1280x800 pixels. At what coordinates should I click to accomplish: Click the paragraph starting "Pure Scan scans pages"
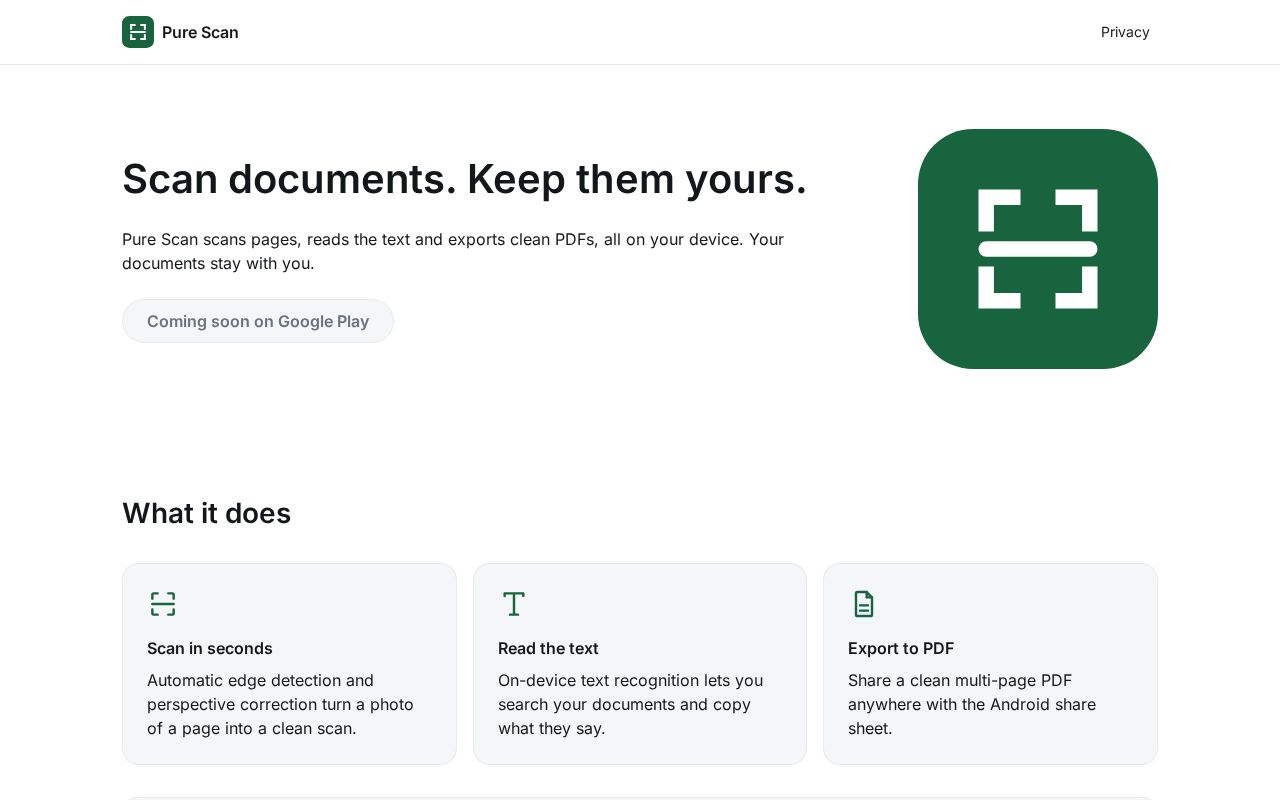point(453,251)
